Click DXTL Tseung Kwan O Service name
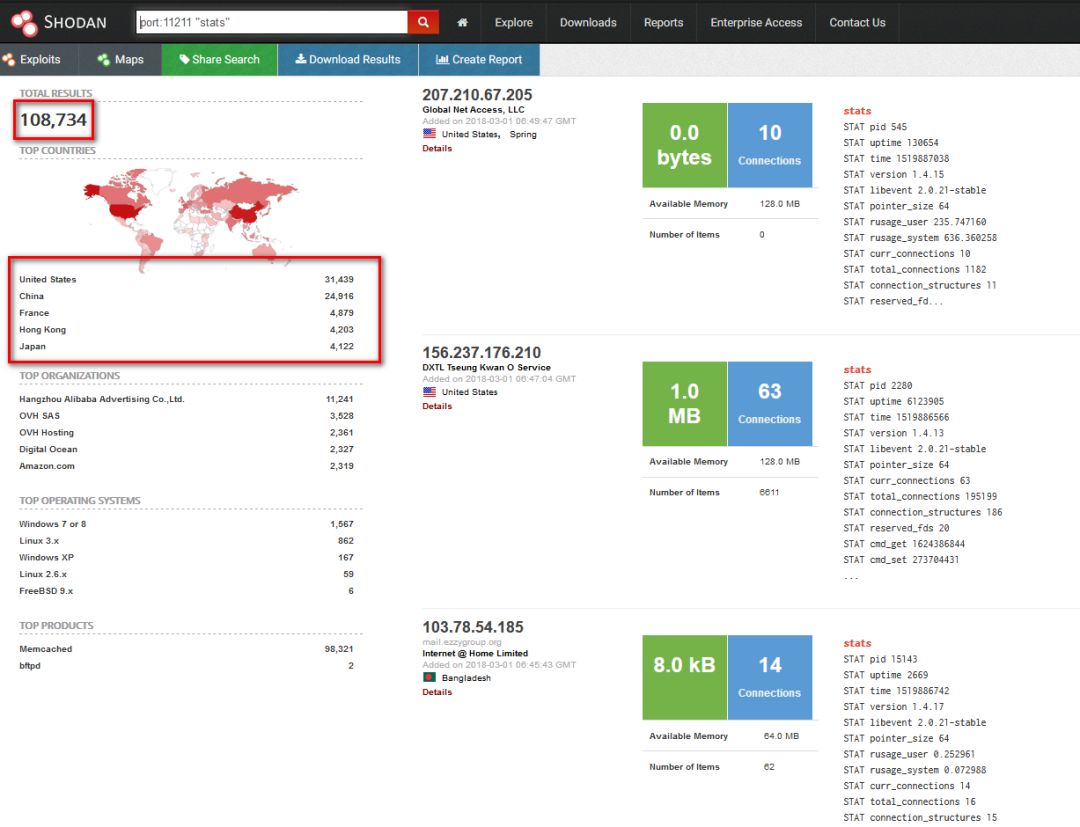The height and width of the screenshot is (827, 1080). click(x=486, y=368)
